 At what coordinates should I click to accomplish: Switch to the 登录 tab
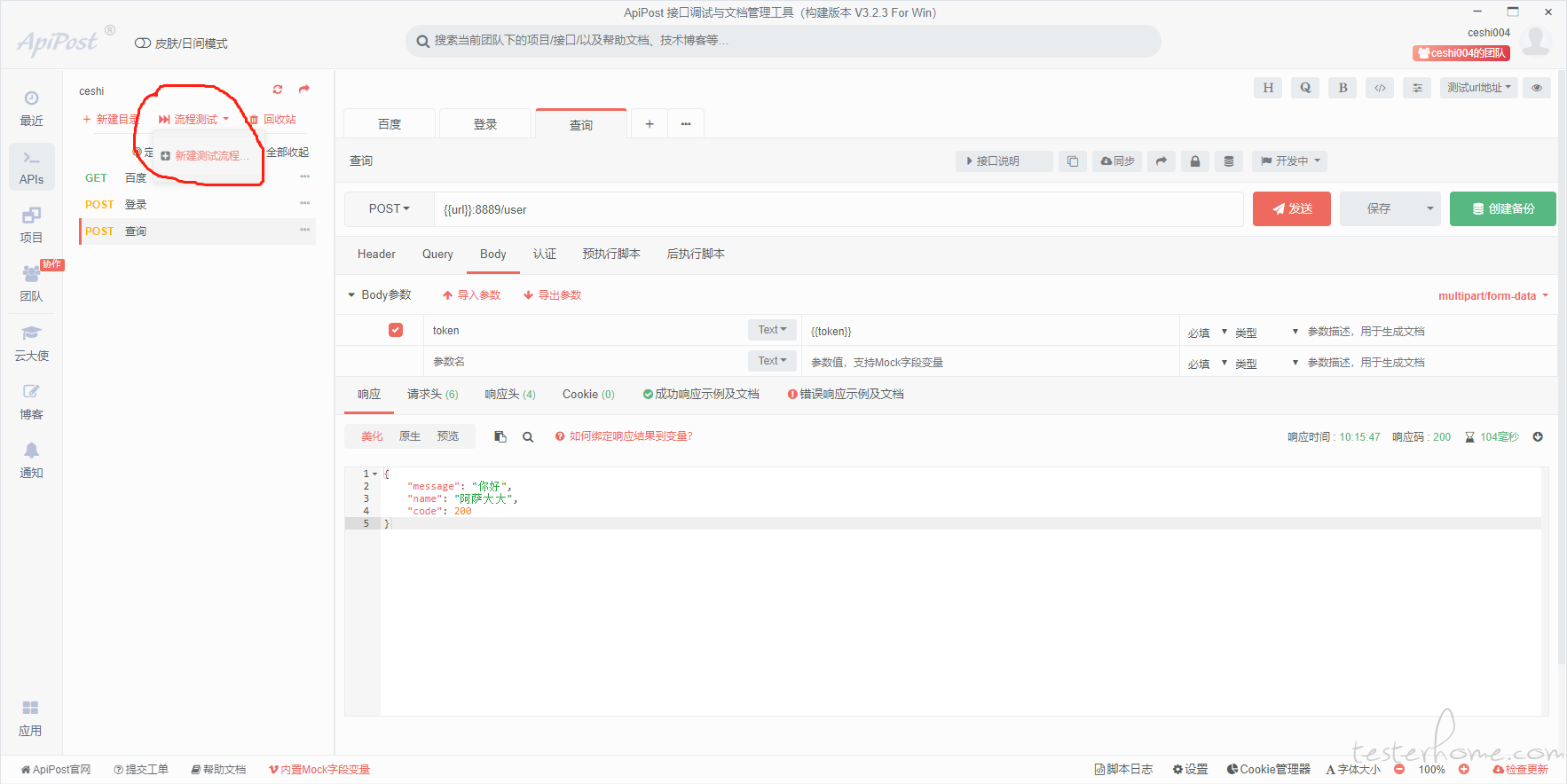tap(485, 124)
